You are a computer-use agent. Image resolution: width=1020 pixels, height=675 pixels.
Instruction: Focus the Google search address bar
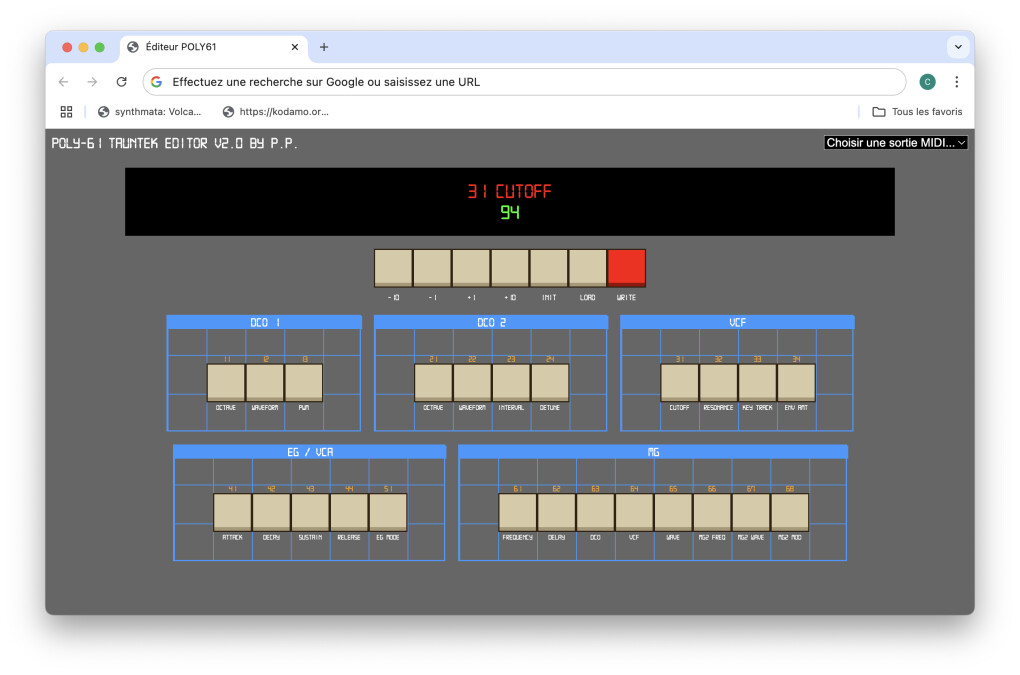[x=524, y=82]
